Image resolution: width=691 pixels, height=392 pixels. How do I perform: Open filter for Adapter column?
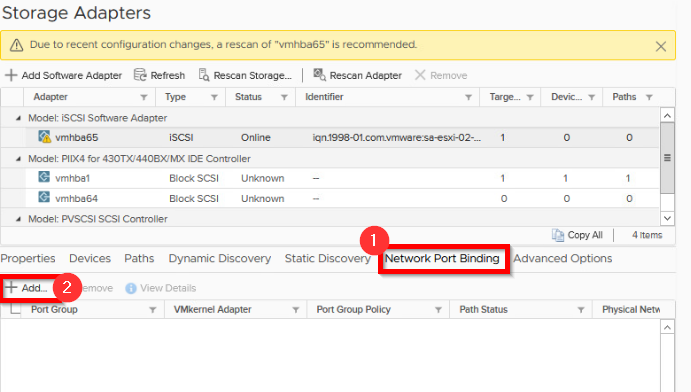tap(144, 97)
